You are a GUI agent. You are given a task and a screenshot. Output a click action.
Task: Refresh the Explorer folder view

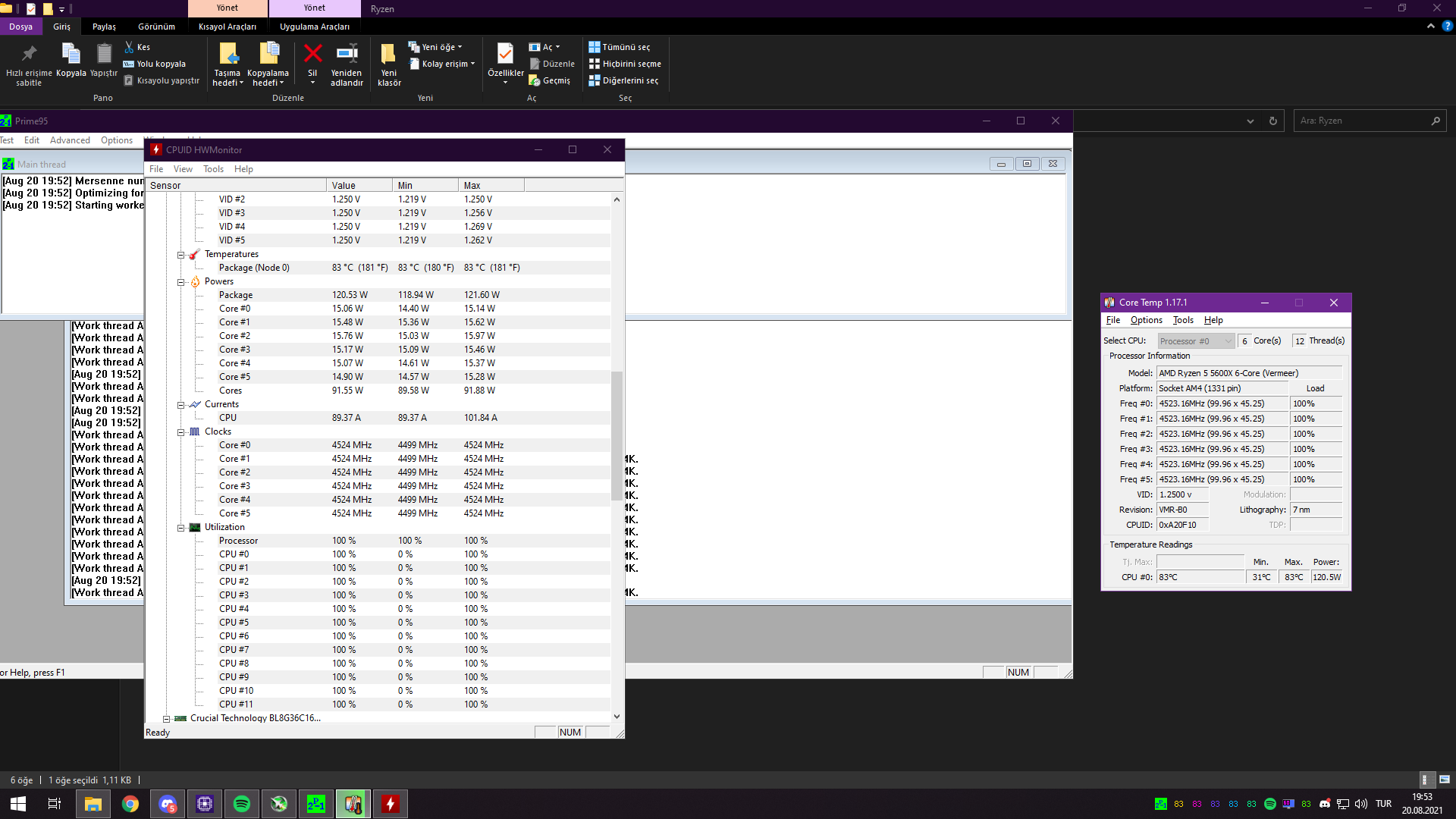[1273, 121]
